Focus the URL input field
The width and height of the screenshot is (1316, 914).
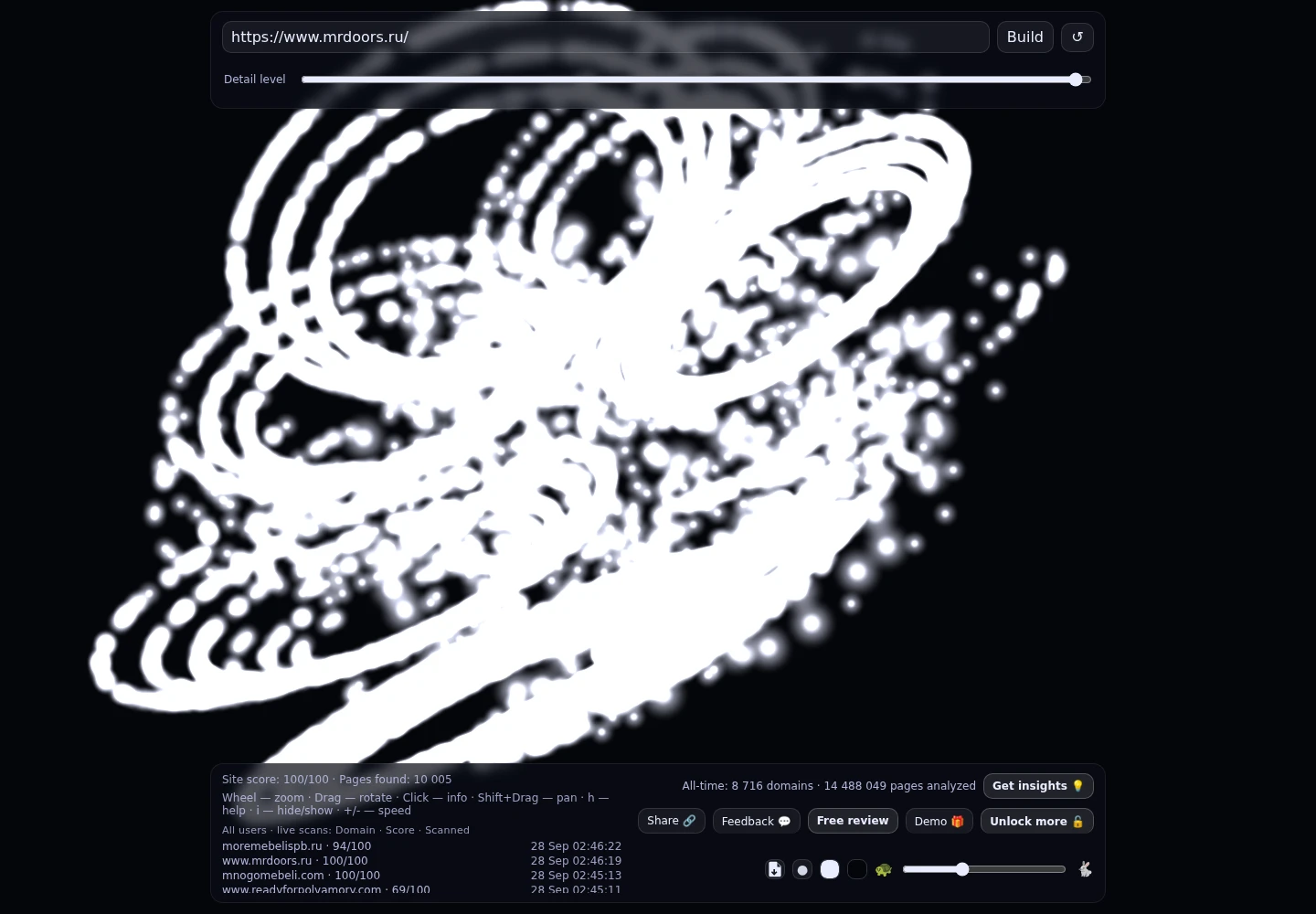605,37
